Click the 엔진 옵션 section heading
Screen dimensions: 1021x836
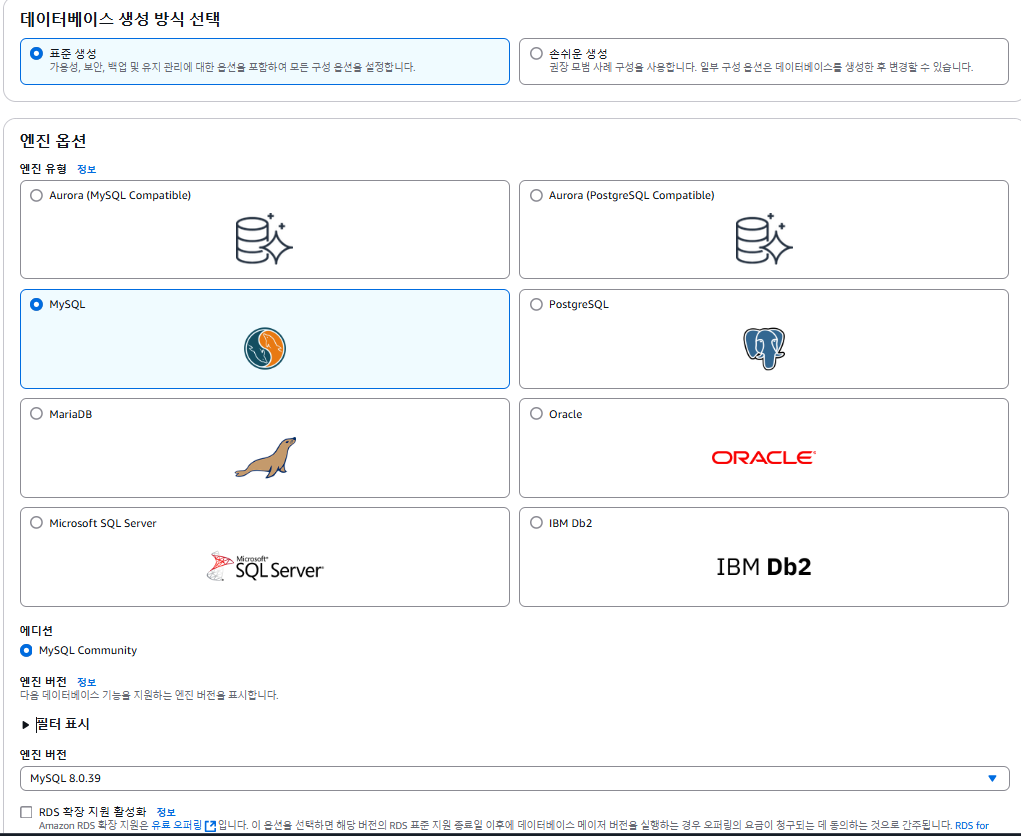[x=53, y=141]
